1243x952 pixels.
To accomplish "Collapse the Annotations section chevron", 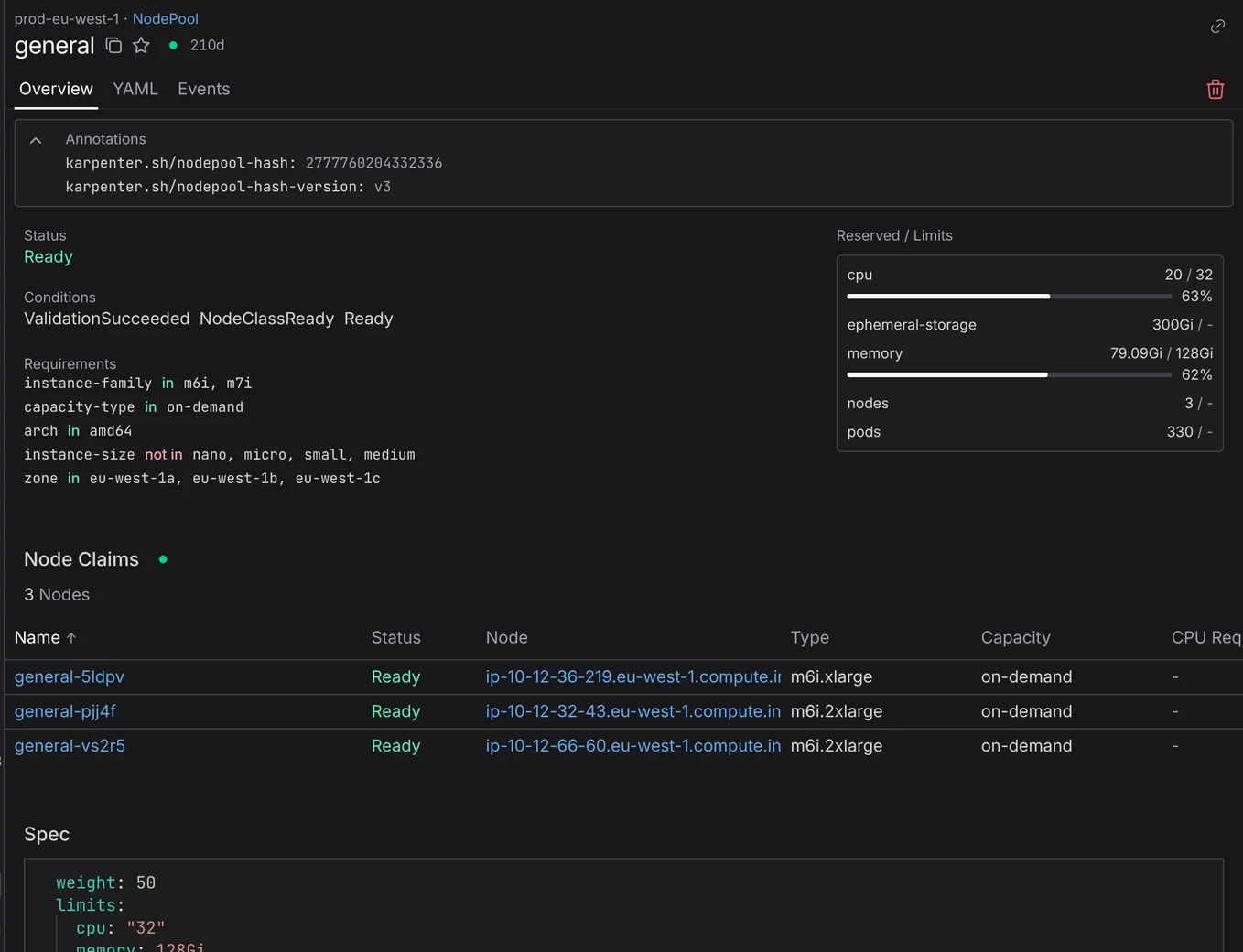I will click(36, 140).
